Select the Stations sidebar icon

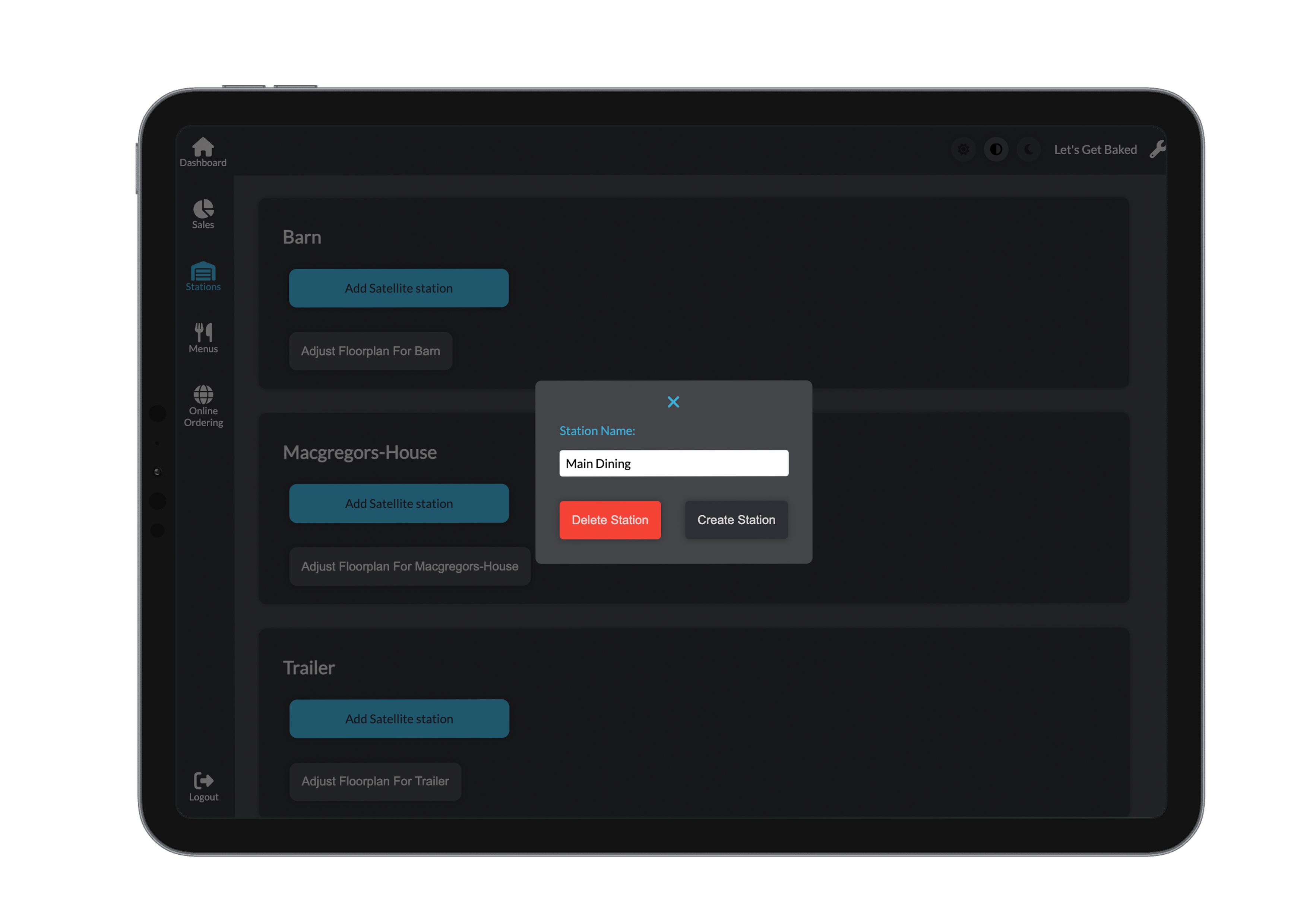[x=203, y=272]
